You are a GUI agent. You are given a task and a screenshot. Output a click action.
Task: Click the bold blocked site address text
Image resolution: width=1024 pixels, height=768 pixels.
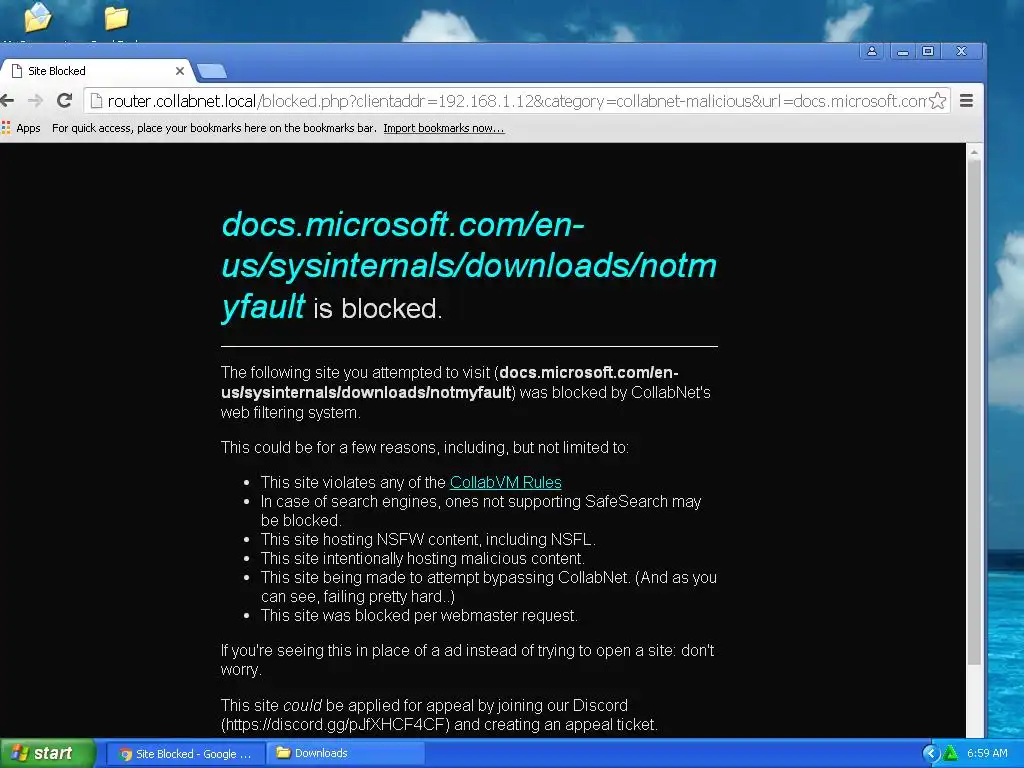click(449, 382)
